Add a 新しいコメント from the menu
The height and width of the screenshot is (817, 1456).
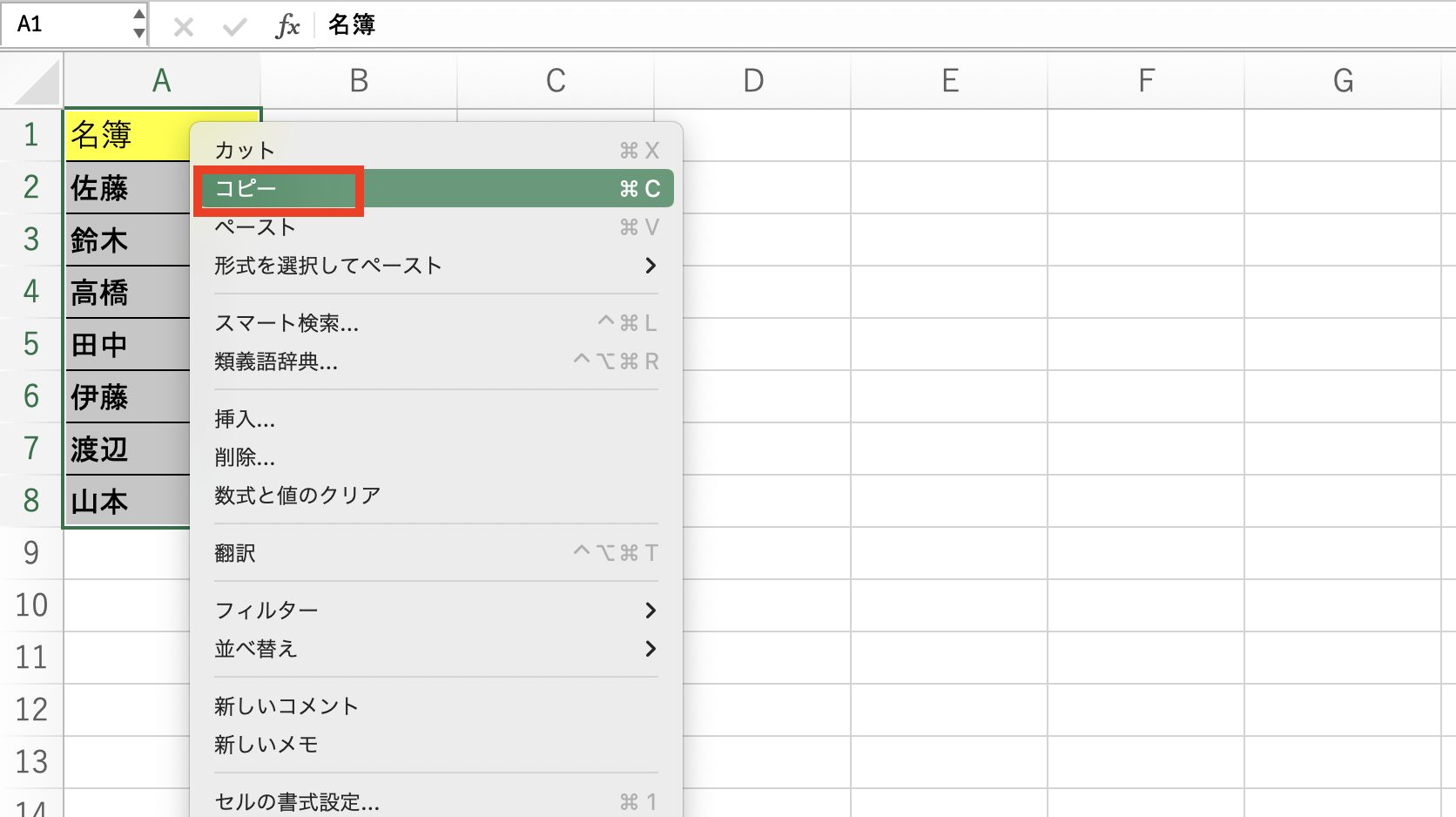[286, 706]
